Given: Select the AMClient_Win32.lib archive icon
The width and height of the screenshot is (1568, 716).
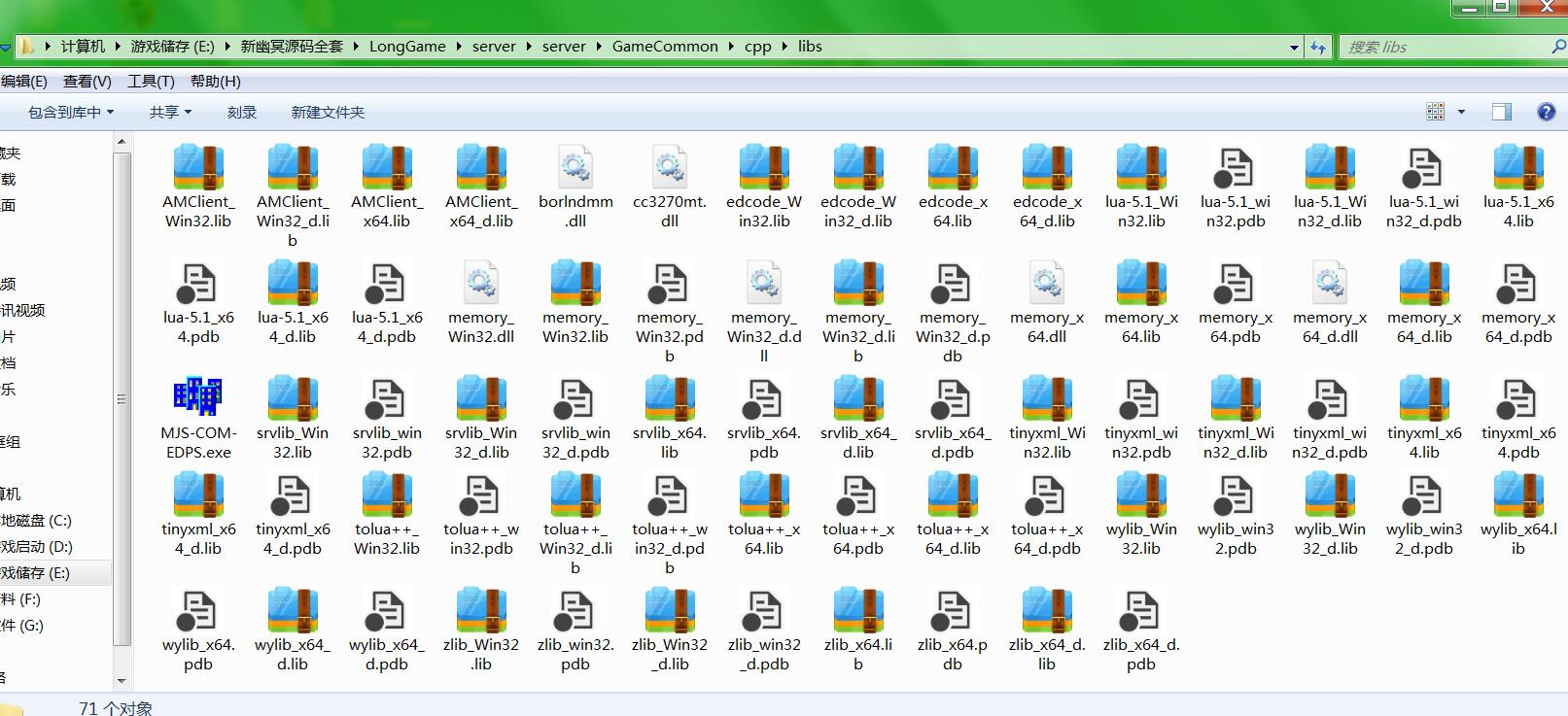Looking at the screenshot, I should click(198, 167).
